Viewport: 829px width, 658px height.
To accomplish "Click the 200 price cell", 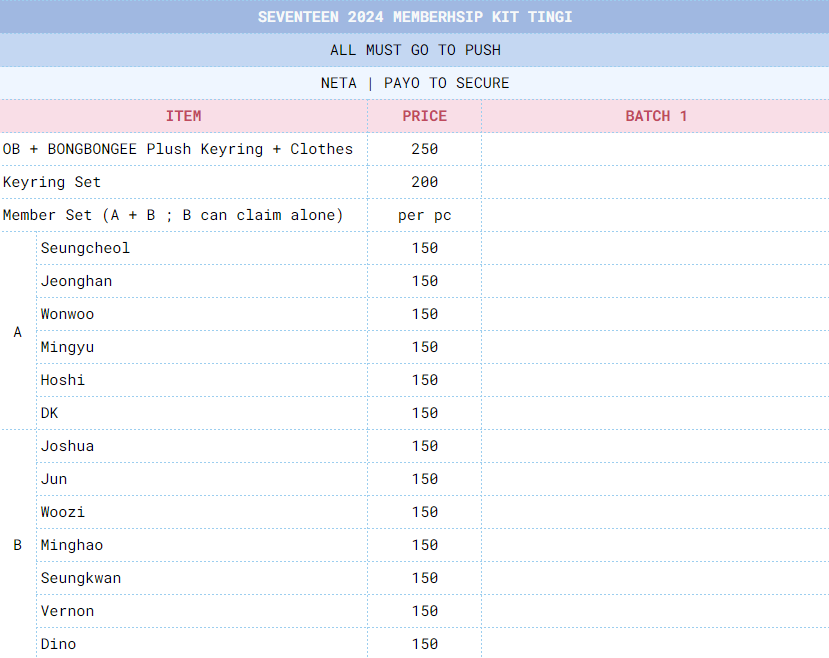I will click(425, 182).
